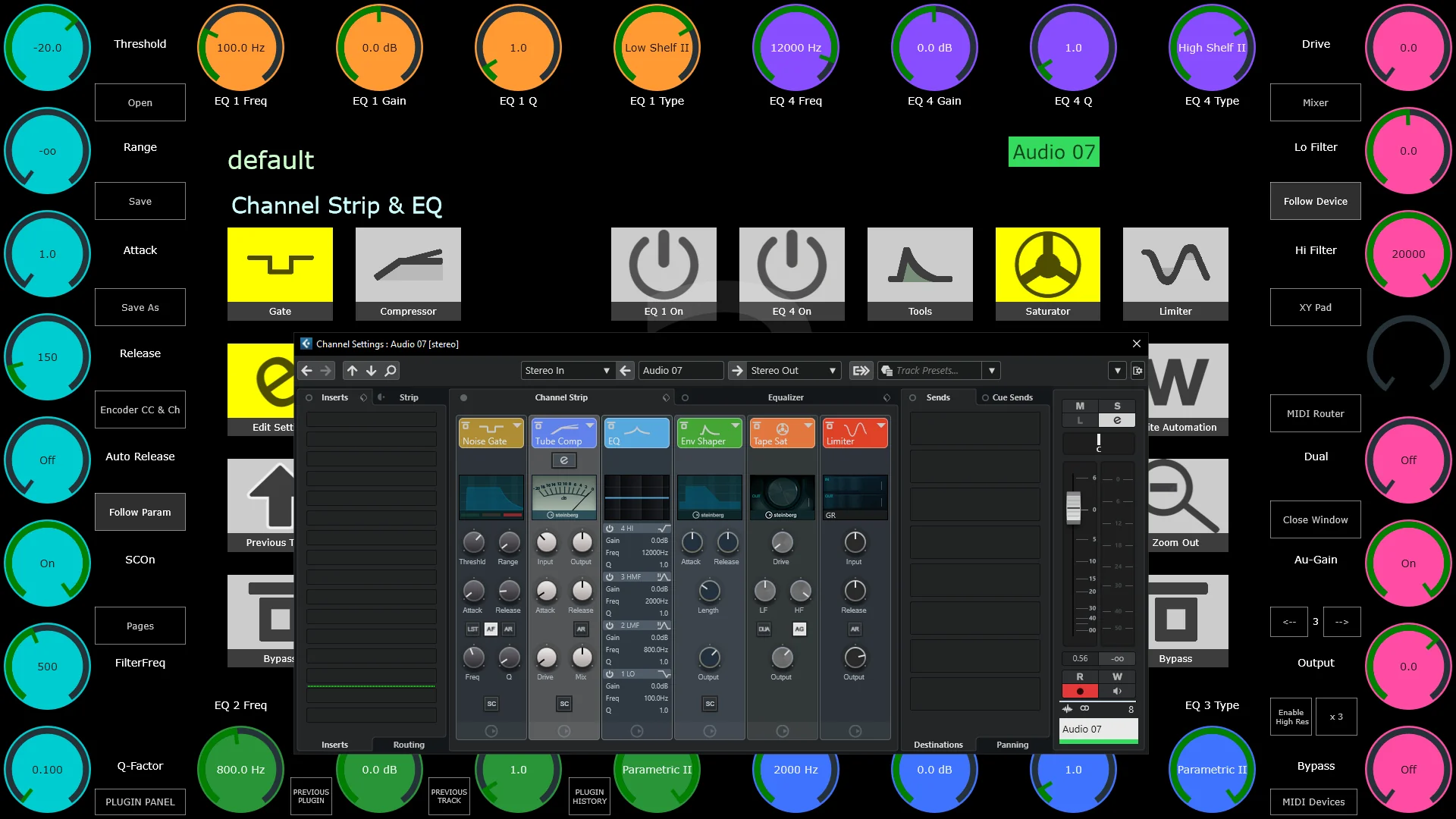Open the Tube Comp edit 'e' button
Viewport: 1456px width, 819px height.
[x=563, y=460]
